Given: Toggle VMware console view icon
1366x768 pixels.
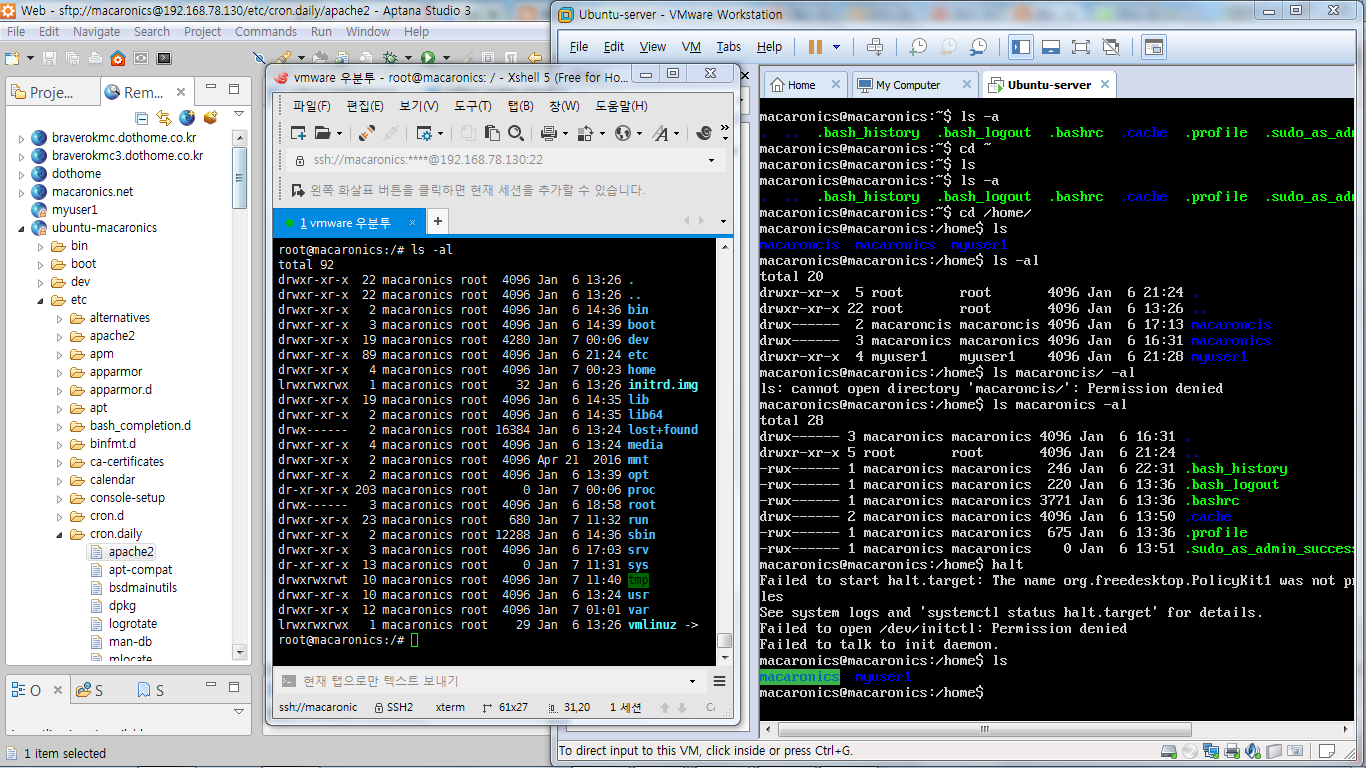Looking at the screenshot, I should pos(1154,47).
